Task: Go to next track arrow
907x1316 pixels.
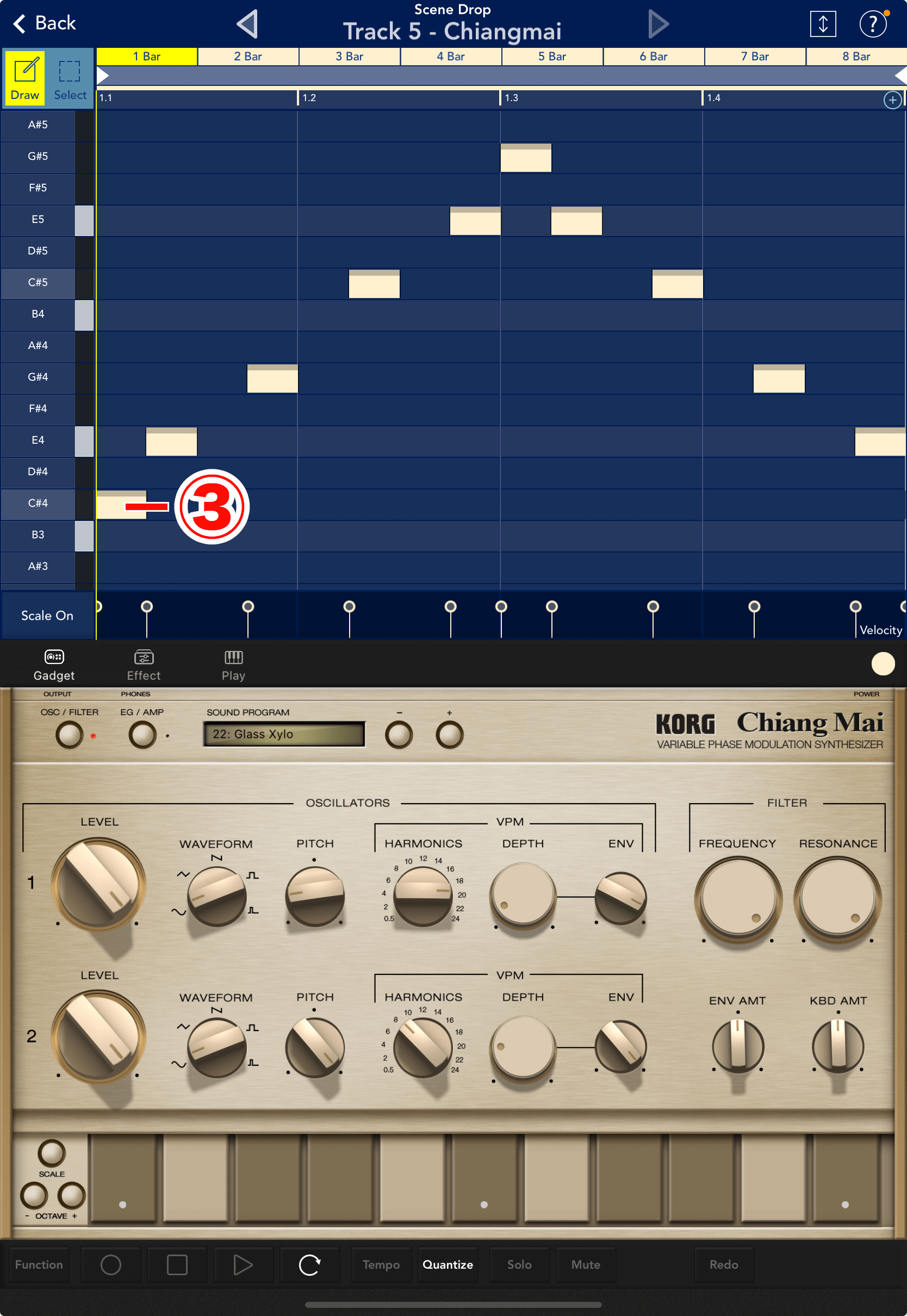Action: 658,24
